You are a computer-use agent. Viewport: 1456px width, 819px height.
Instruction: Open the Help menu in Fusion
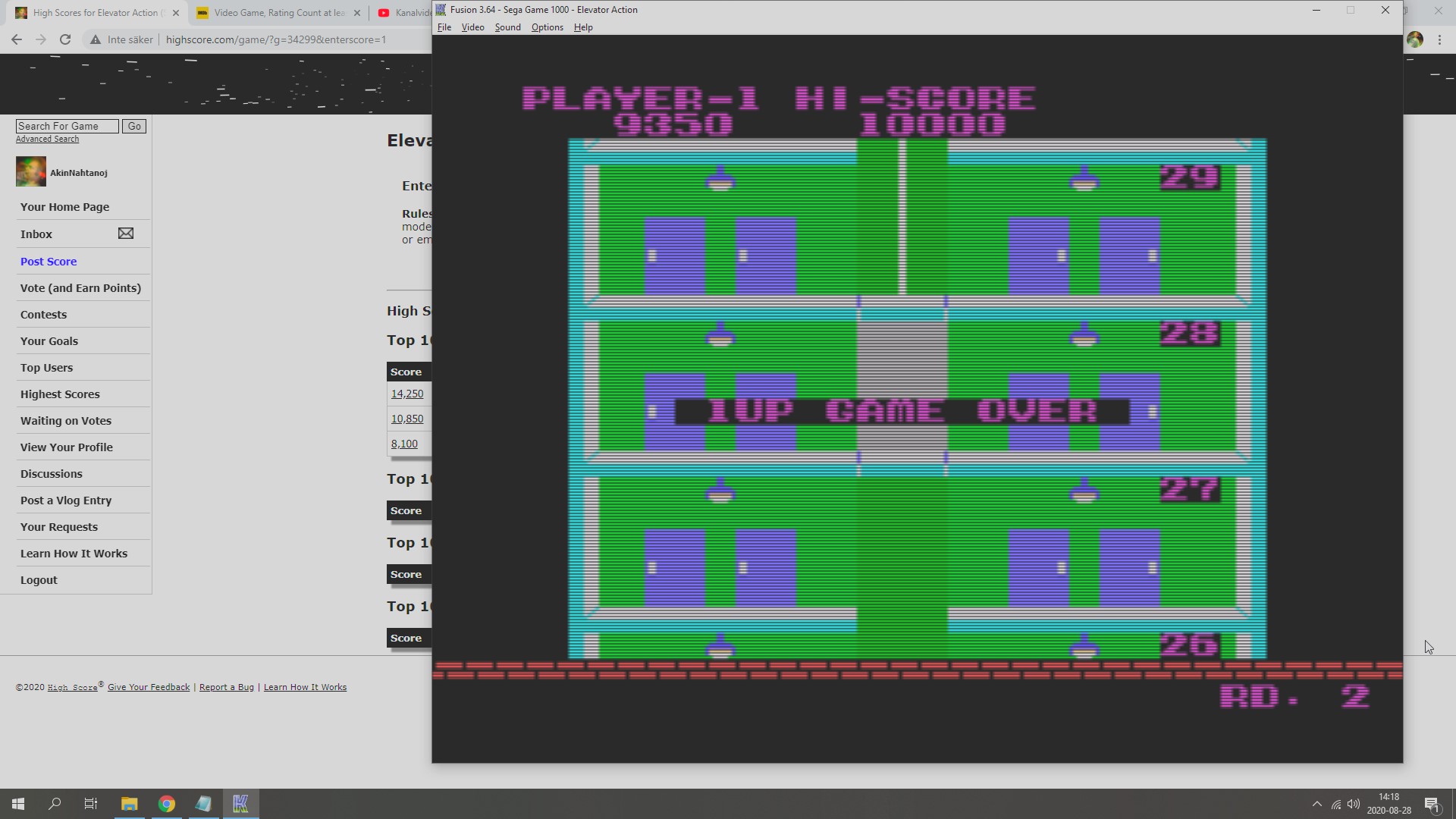(x=583, y=27)
